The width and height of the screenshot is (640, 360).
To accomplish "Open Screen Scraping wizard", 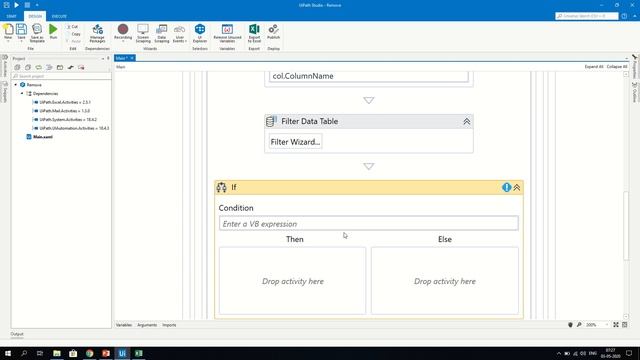I will tap(143, 33).
